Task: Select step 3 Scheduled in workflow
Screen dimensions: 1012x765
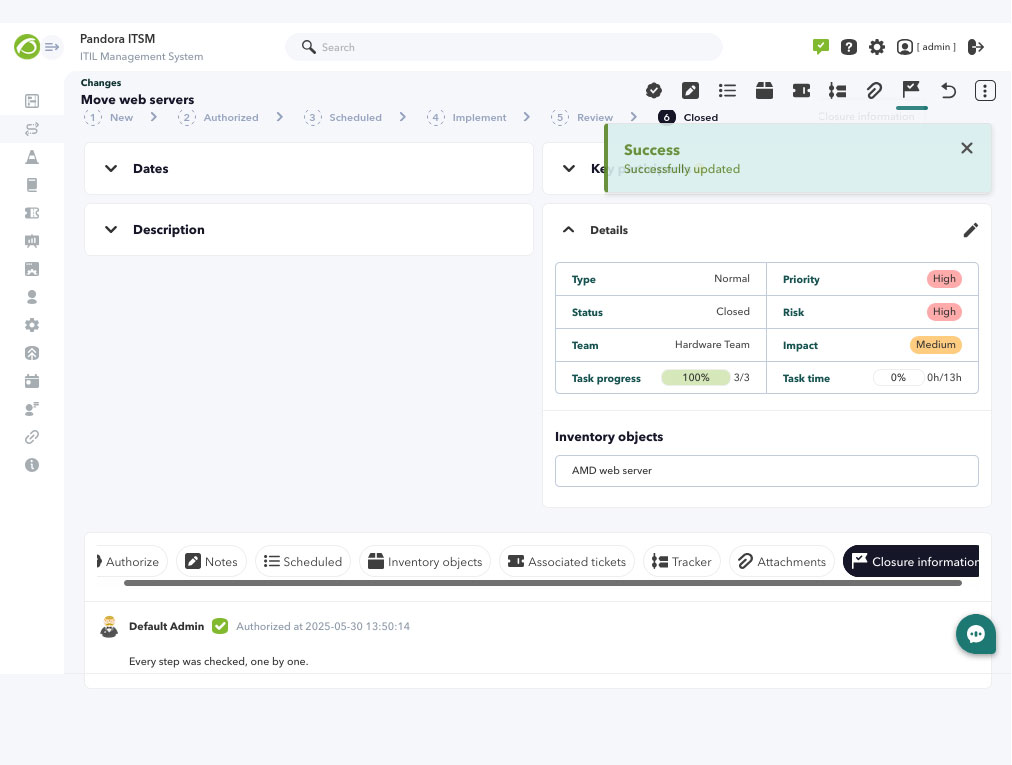Action: pyautogui.click(x=343, y=117)
